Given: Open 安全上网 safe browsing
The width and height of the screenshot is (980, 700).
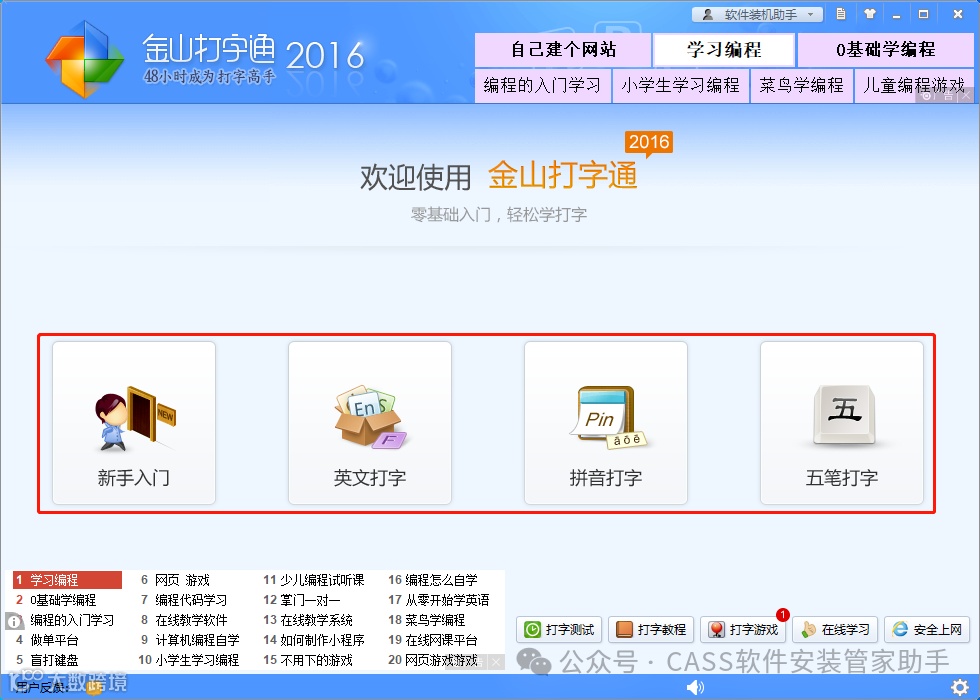Looking at the screenshot, I should tap(927, 629).
